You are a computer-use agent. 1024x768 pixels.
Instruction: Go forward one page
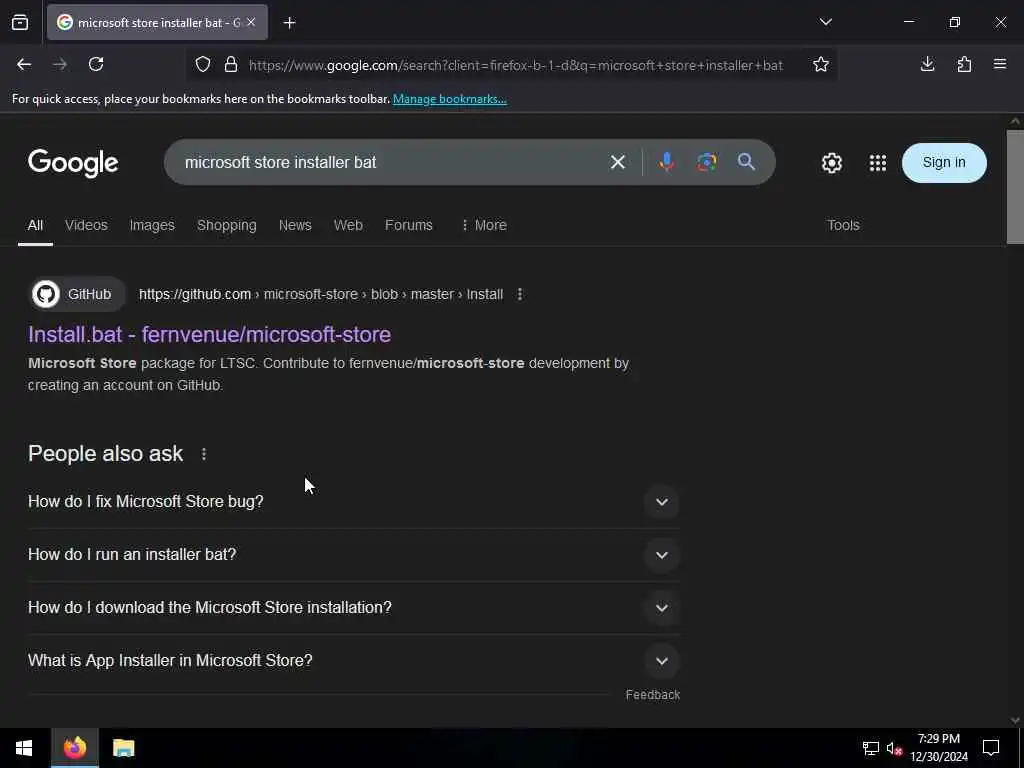point(59,64)
